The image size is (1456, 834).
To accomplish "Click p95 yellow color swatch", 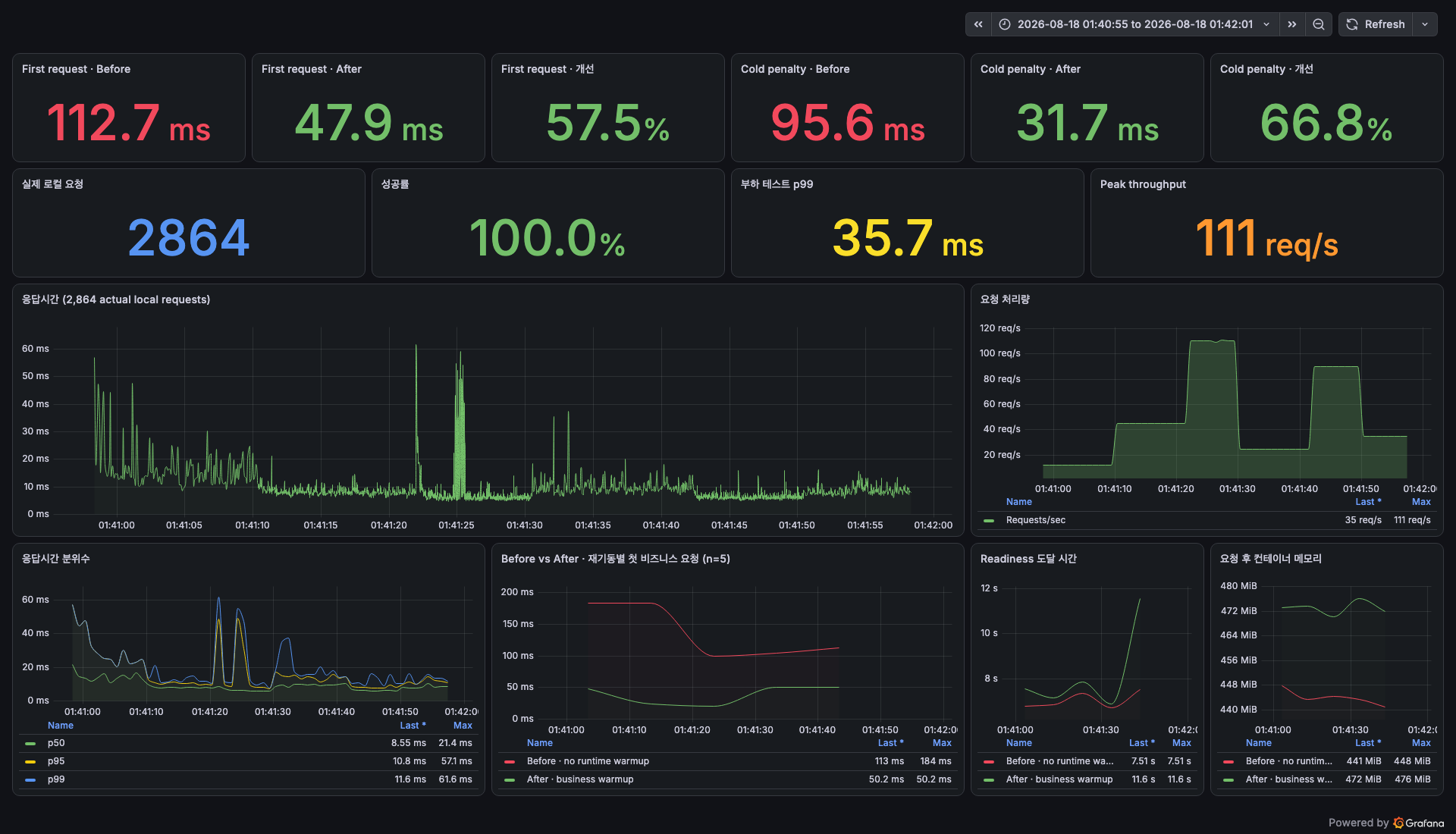I will pos(30,761).
